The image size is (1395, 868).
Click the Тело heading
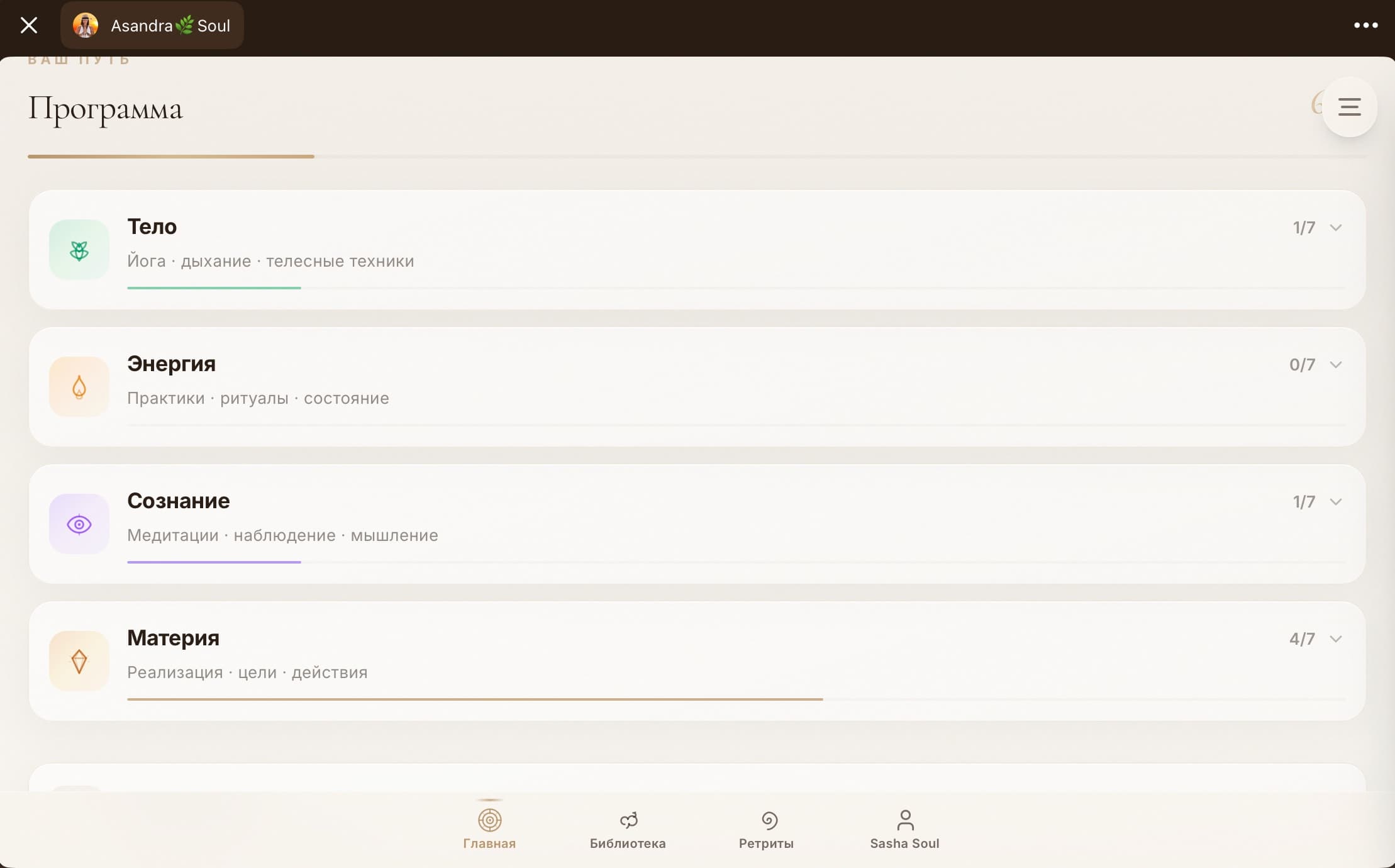[152, 226]
